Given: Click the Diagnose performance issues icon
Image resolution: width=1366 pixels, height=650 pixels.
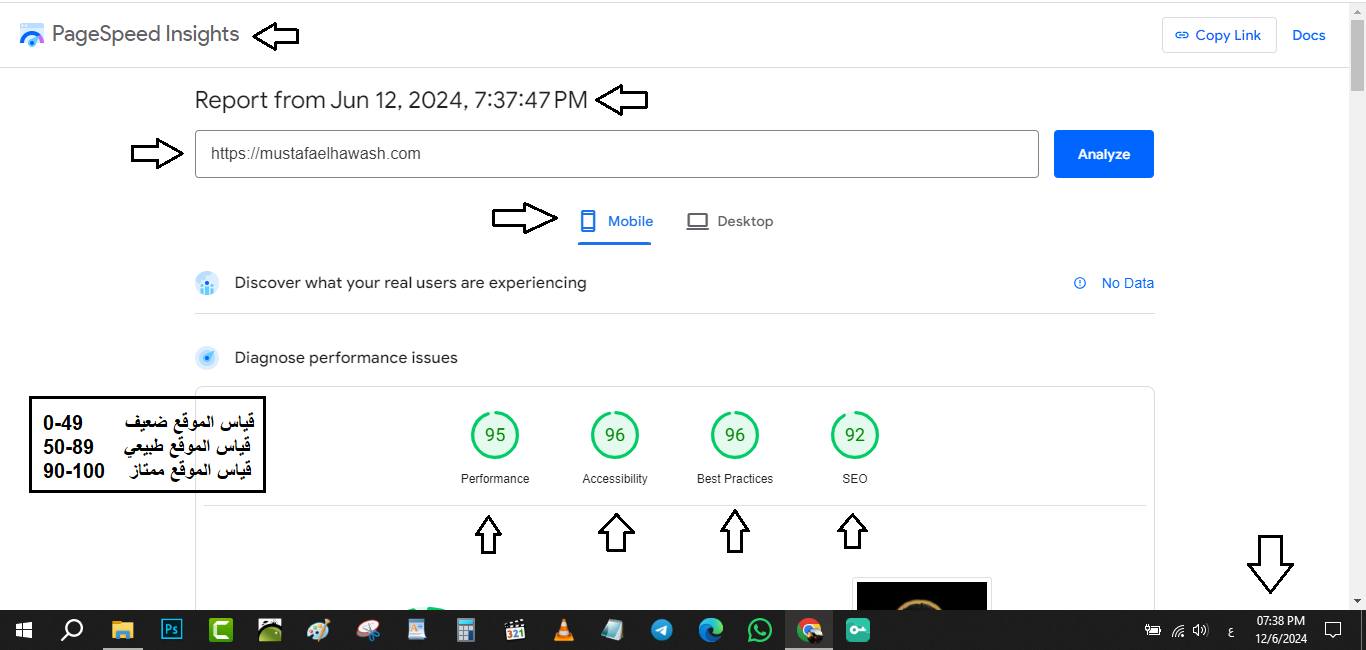Looking at the screenshot, I should tap(207, 358).
